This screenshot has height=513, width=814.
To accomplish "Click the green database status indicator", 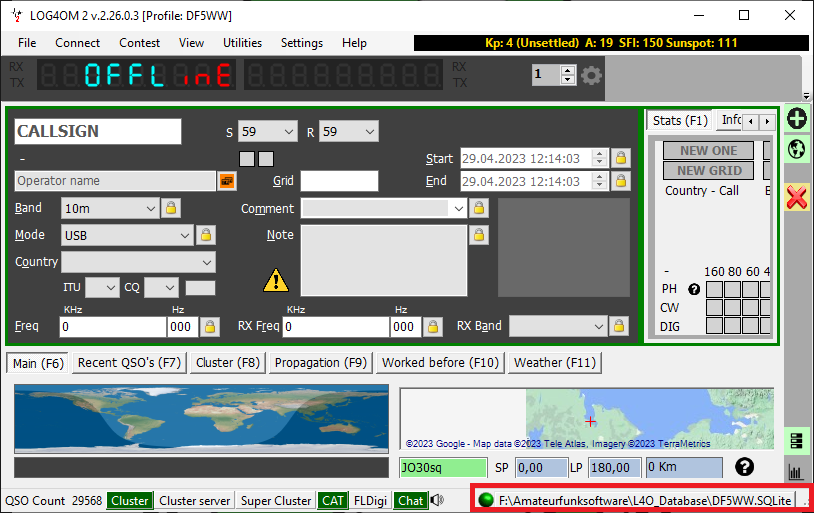I will [x=486, y=500].
